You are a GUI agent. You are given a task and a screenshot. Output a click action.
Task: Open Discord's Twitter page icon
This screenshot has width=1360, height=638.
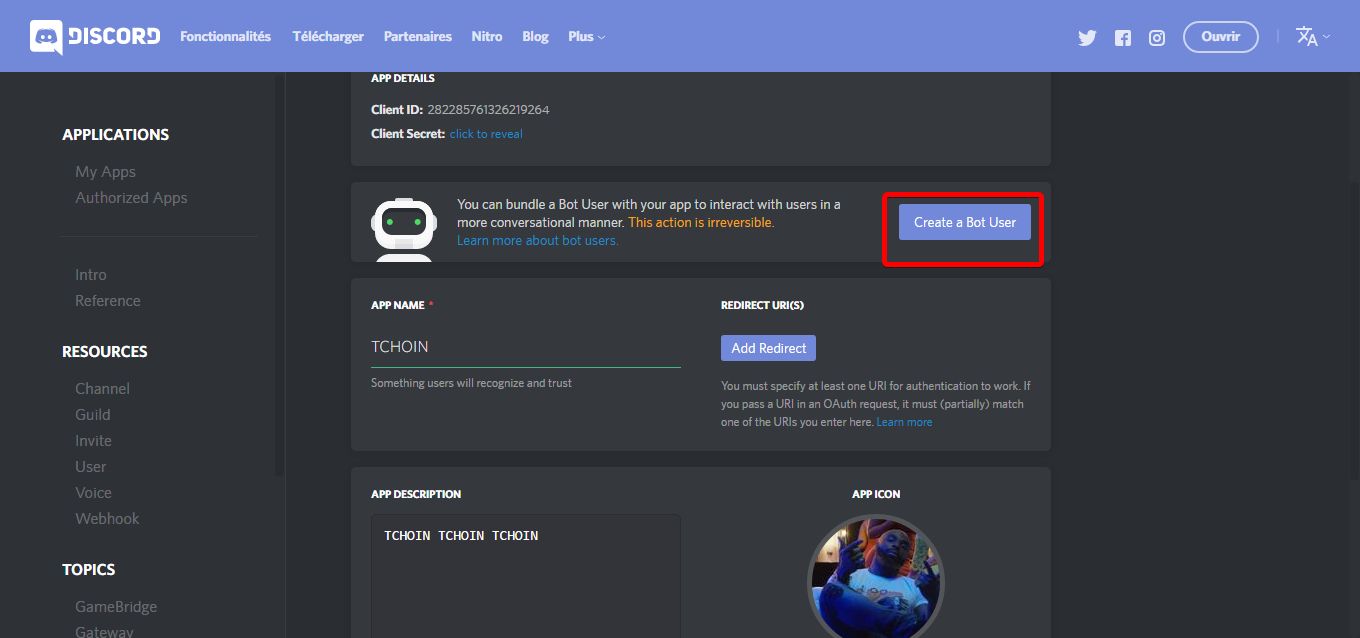tap(1087, 38)
